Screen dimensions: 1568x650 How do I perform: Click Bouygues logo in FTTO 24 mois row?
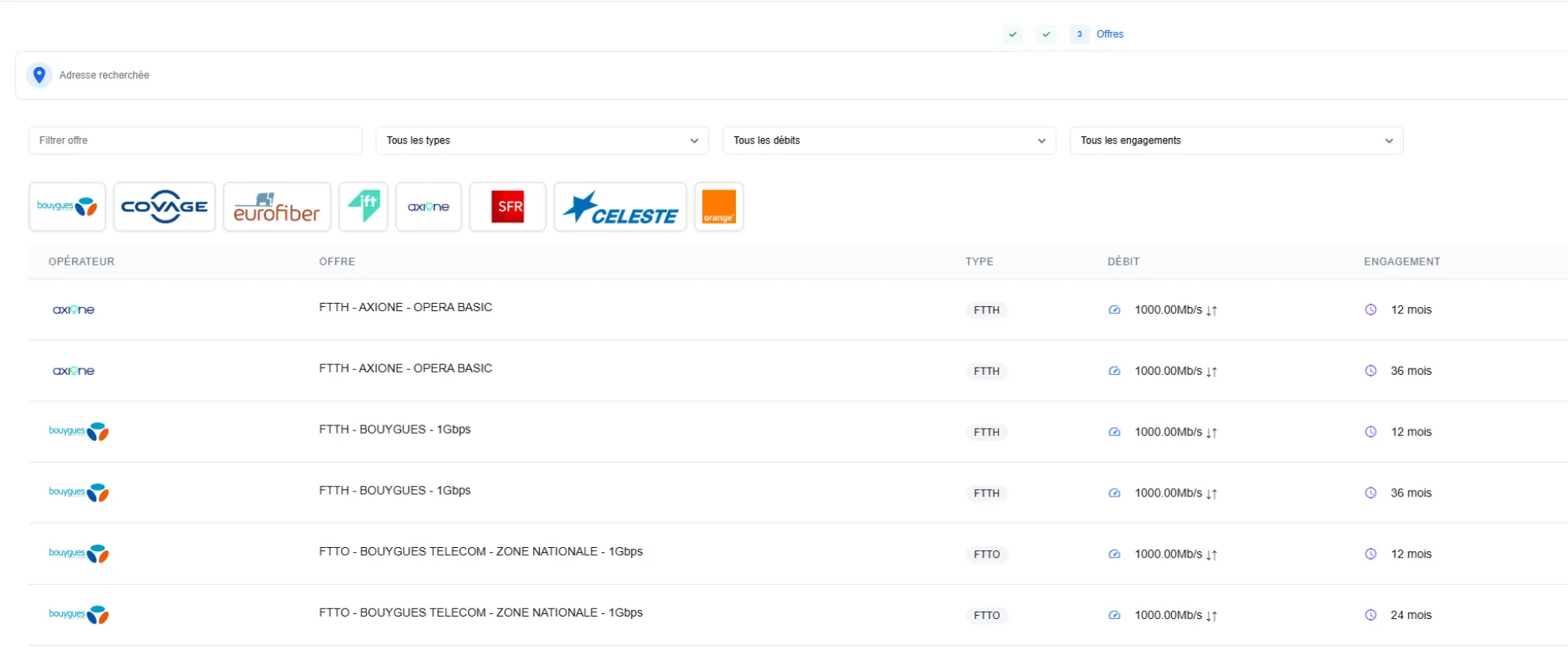(x=79, y=615)
